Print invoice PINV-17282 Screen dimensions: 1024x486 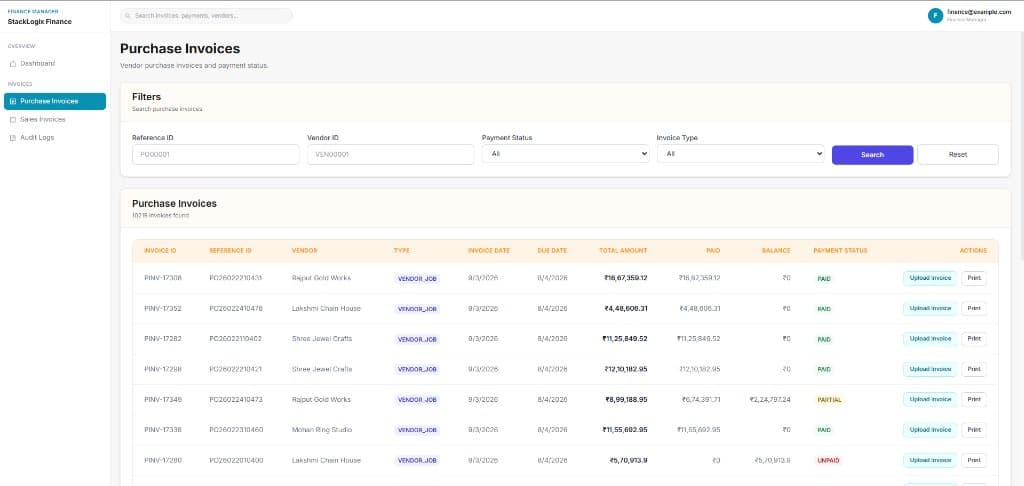coord(974,339)
